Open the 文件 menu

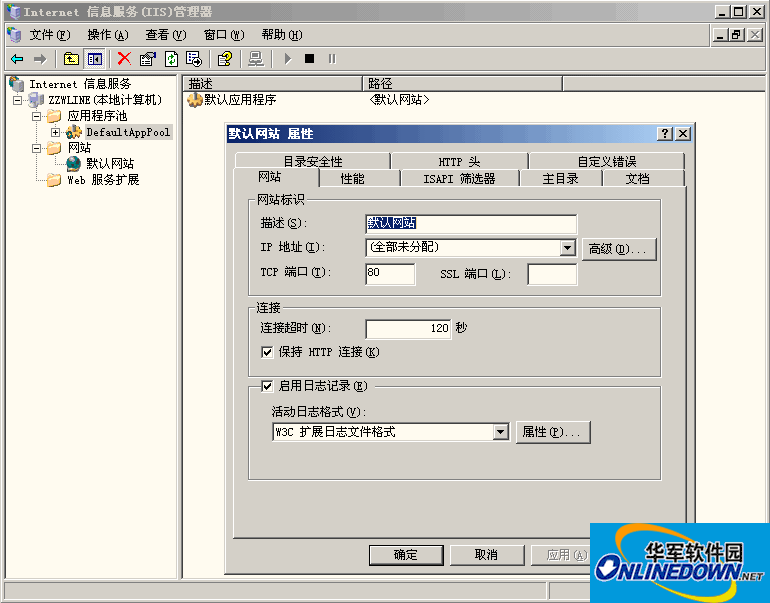coord(50,35)
